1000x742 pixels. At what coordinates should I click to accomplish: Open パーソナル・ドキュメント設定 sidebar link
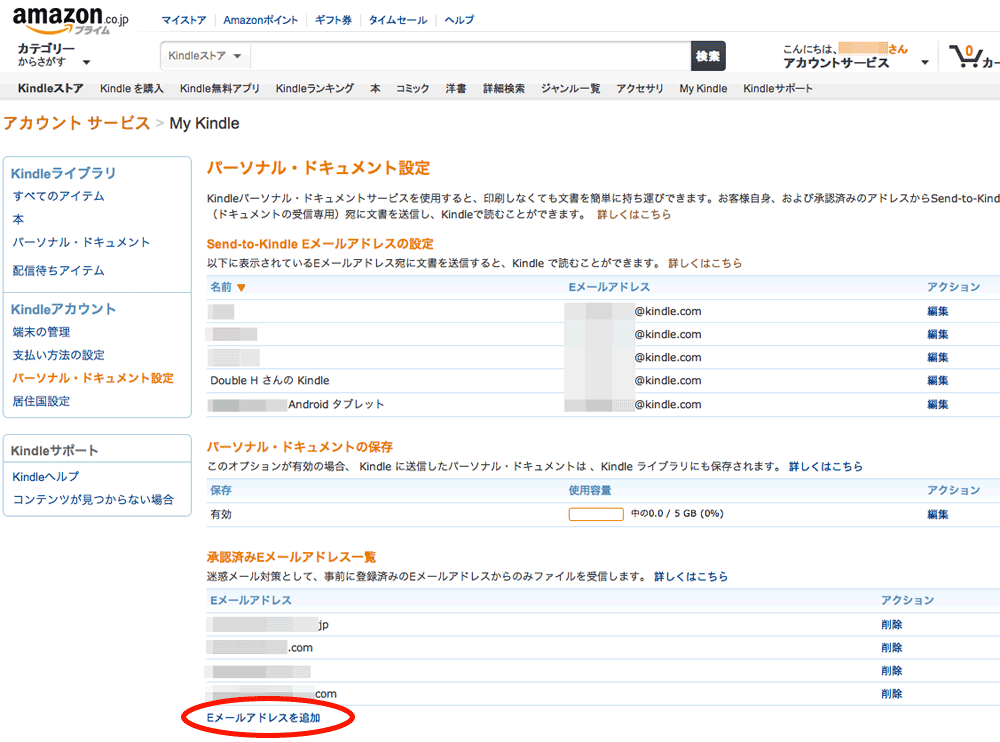(x=93, y=378)
